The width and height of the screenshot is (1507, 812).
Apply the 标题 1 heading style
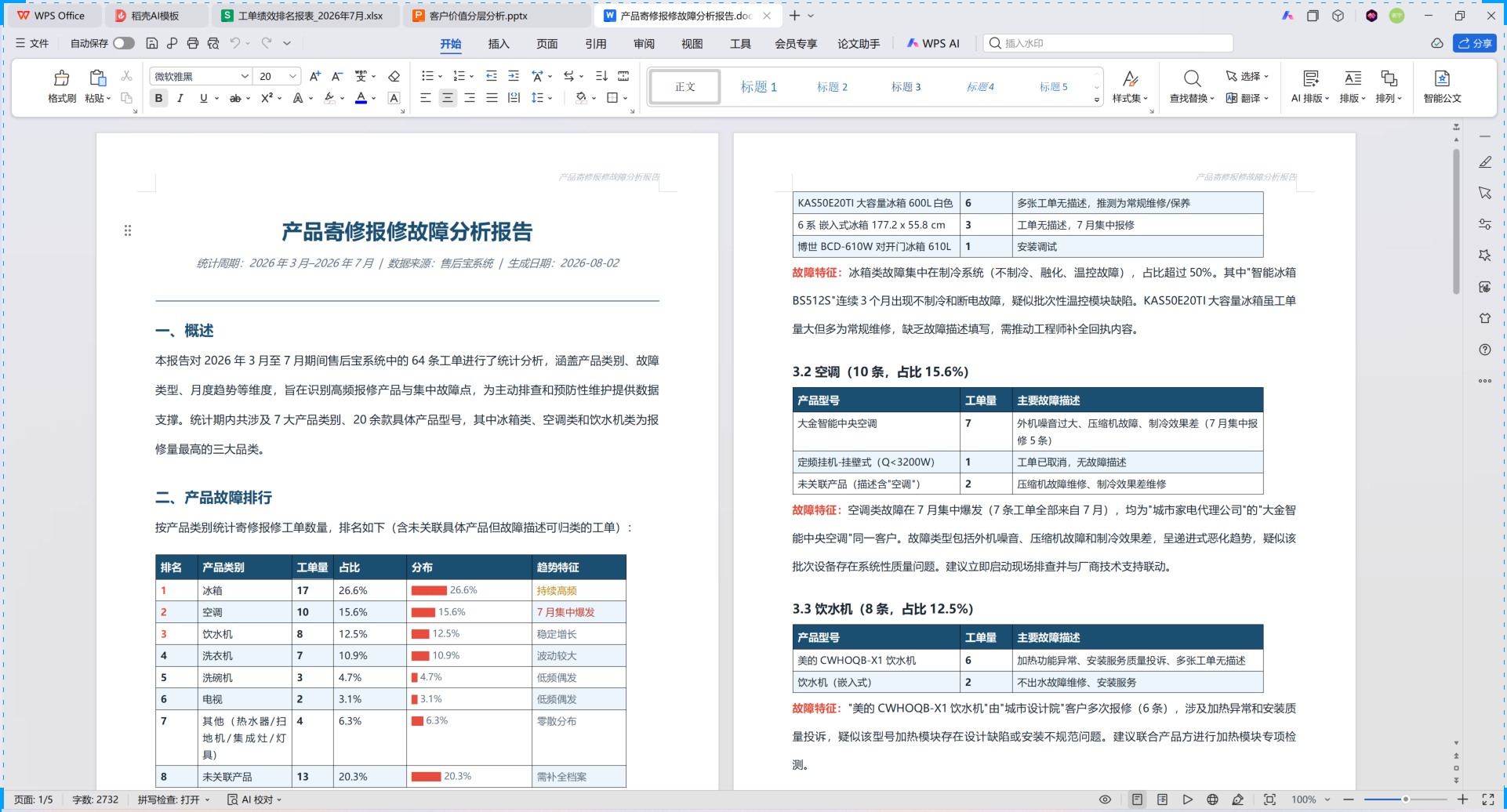coord(759,87)
